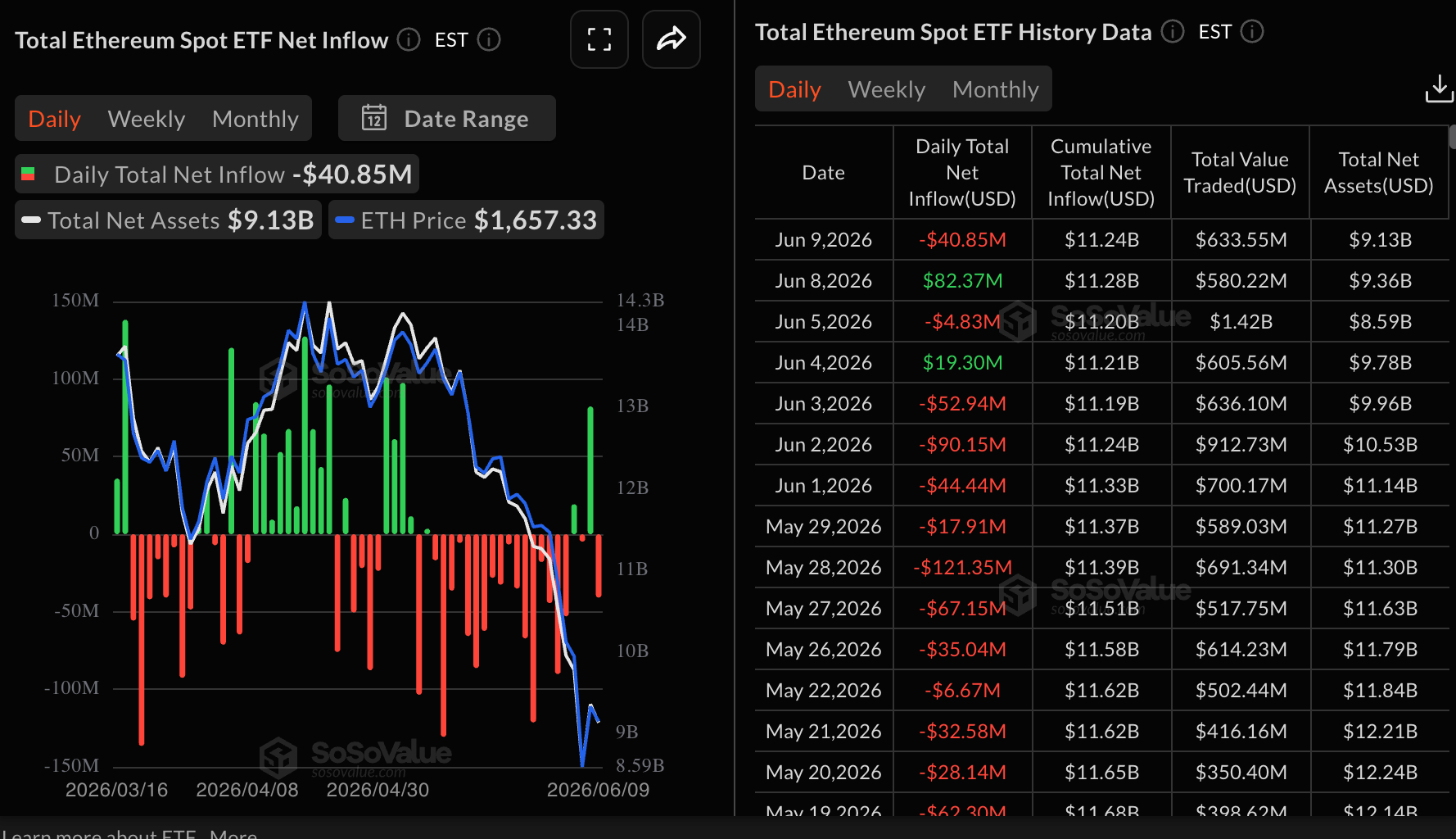
Task: Click the $517.75M traded value
Action: [x=1241, y=608]
